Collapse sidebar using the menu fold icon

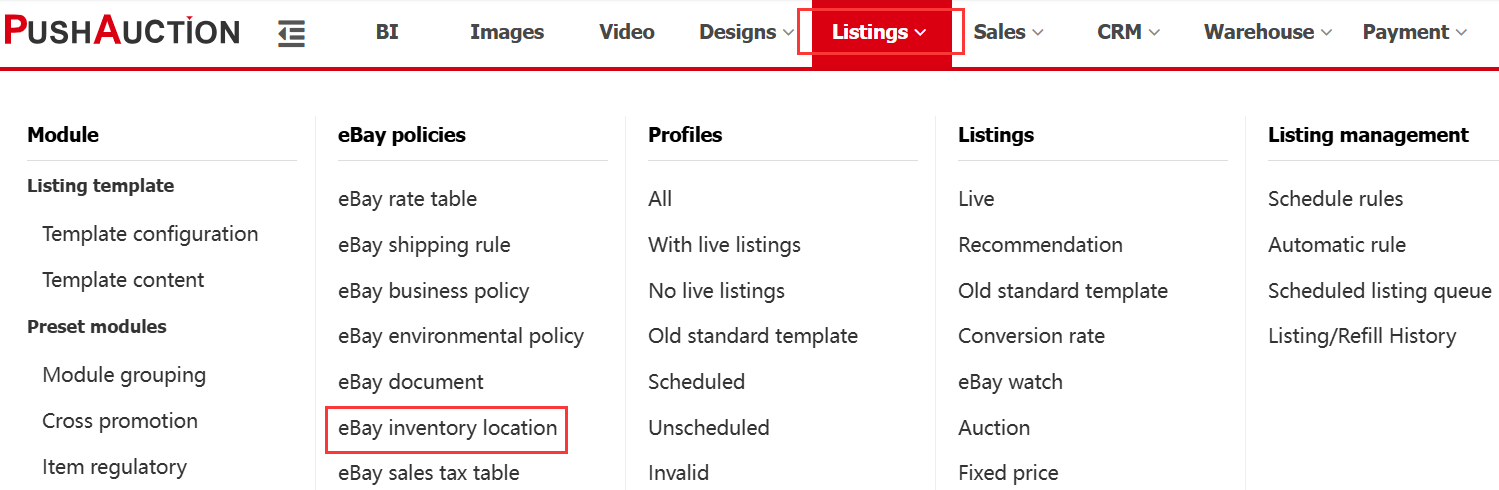pyautogui.click(x=291, y=33)
